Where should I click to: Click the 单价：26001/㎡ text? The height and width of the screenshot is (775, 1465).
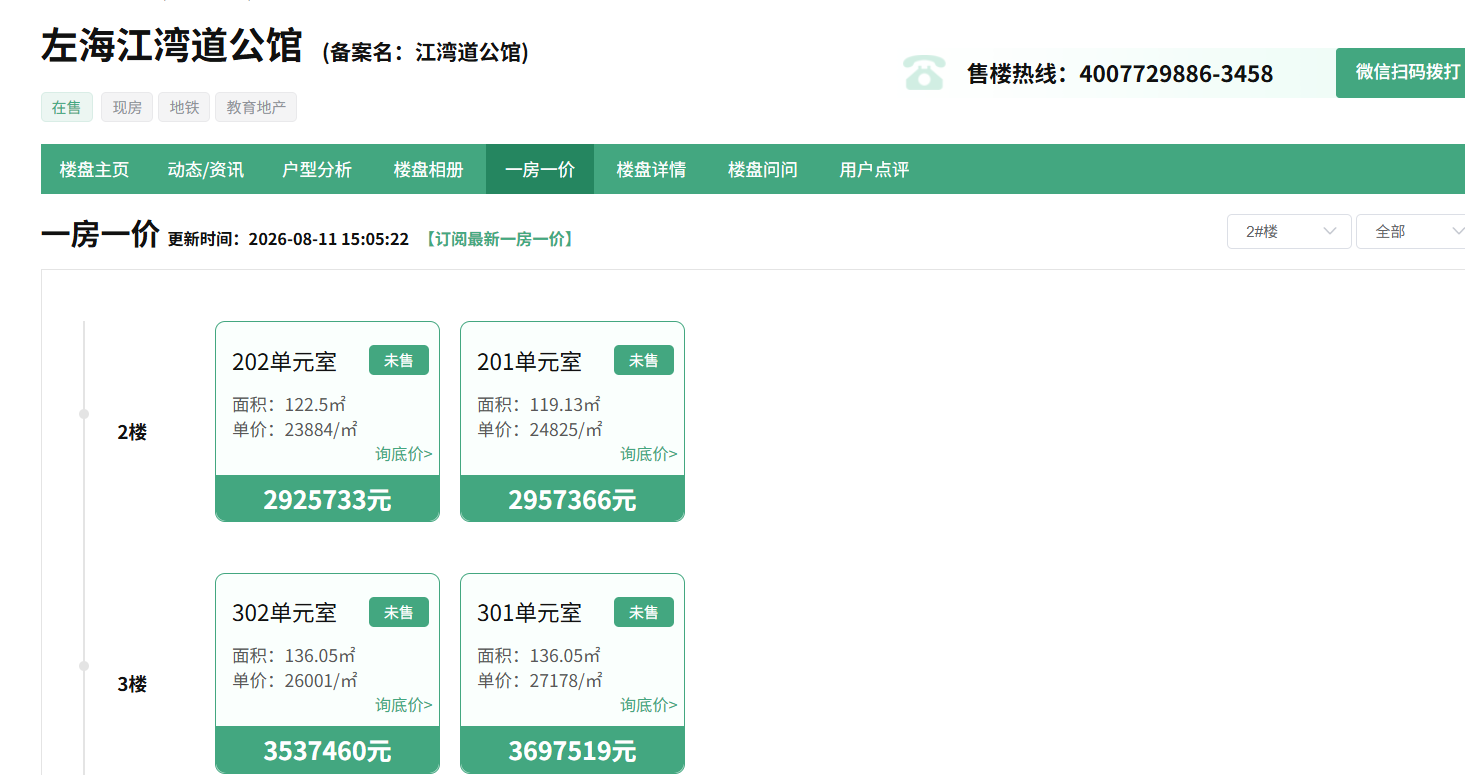(295, 681)
